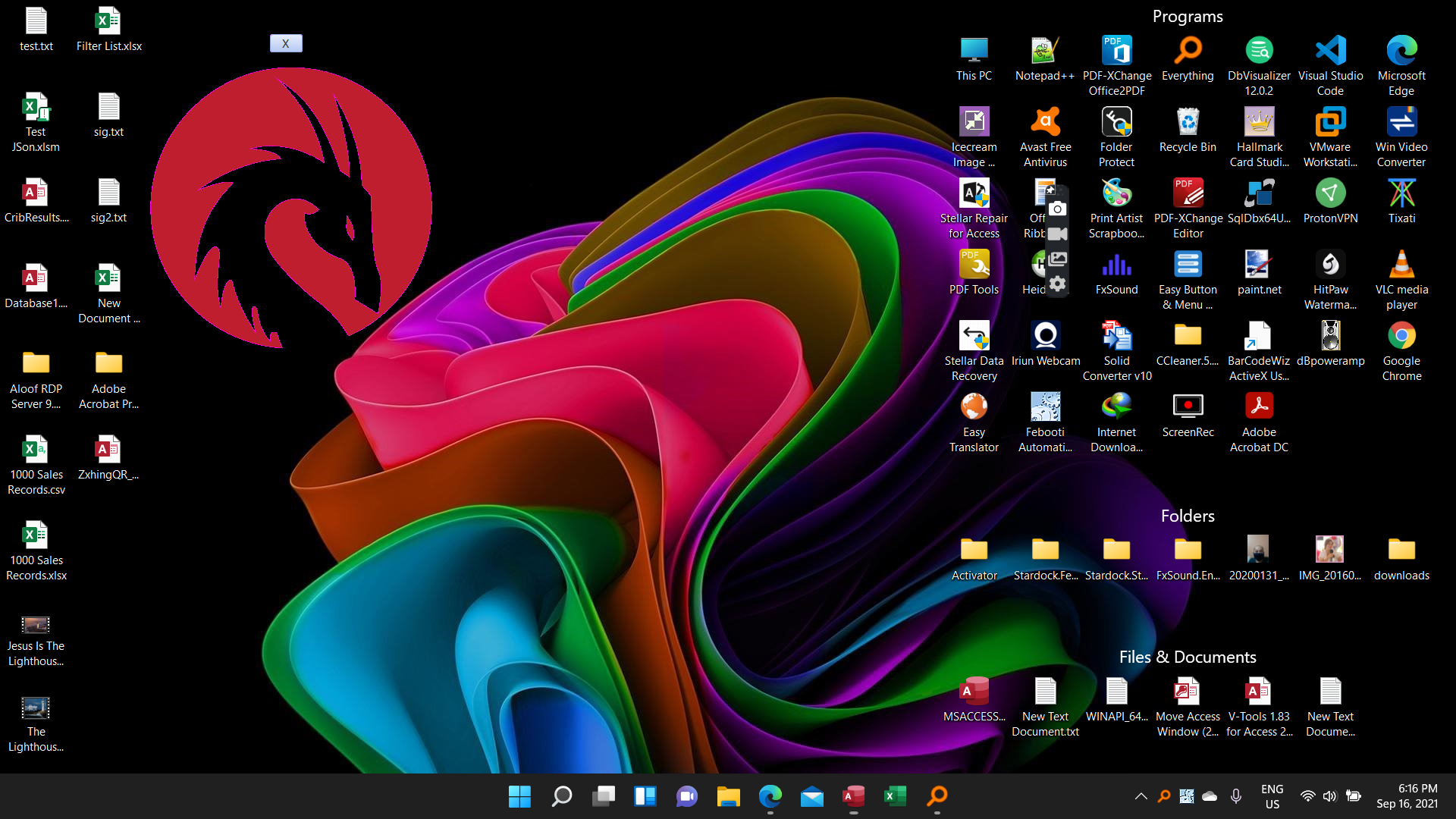Screen dimensions: 1456x819
Task: Click the ScreenRec camera screenshot button
Action: (1057, 209)
